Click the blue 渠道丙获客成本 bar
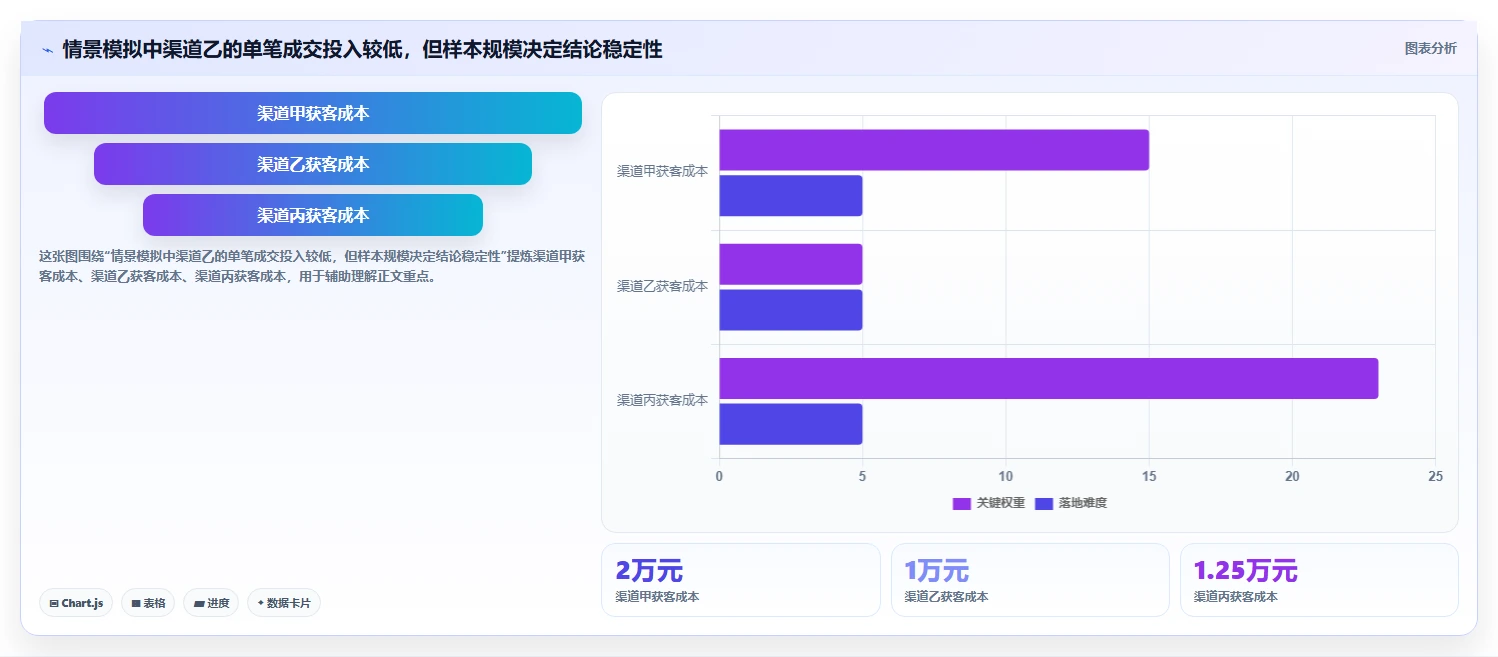Image resolution: width=1498 pixels, height=657 pixels. coord(790,424)
